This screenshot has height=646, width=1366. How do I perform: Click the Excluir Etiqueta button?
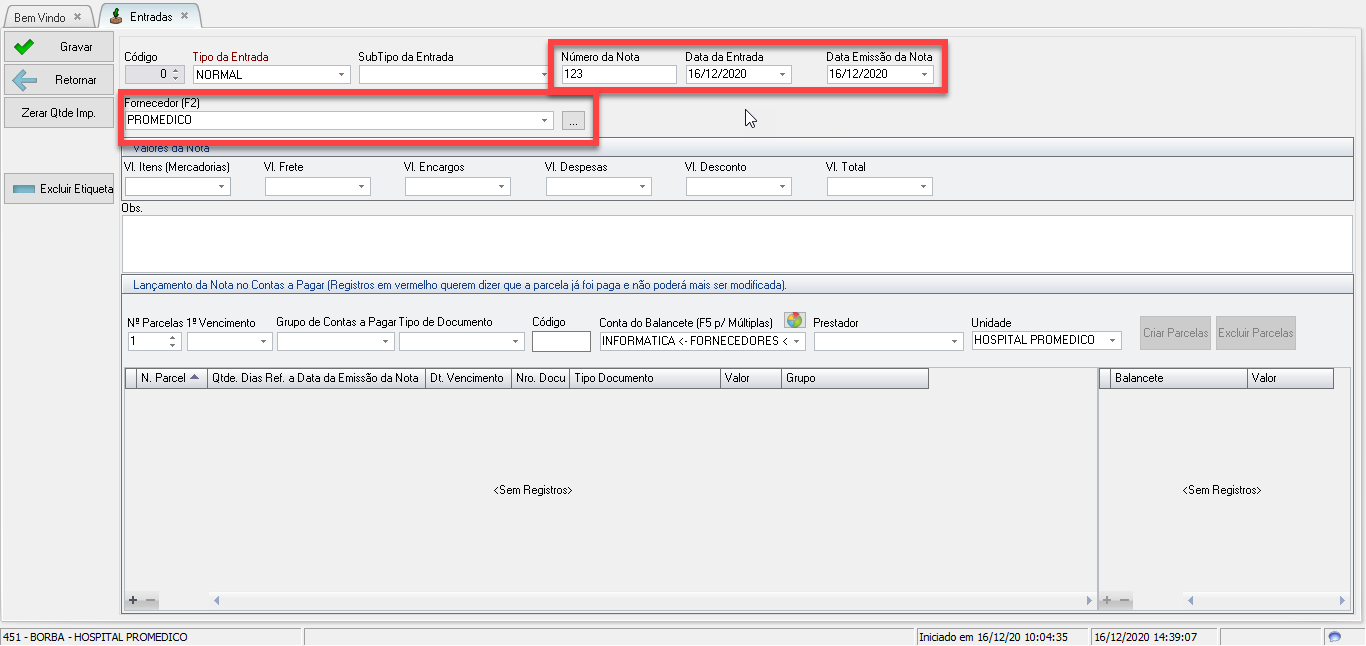point(58,188)
